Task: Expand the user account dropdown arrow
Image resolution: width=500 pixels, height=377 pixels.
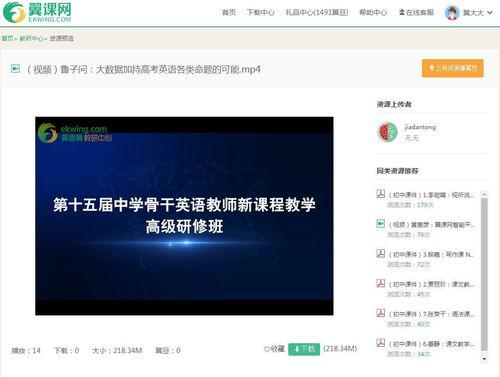Action: pyautogui.click(x=490, y=13)
